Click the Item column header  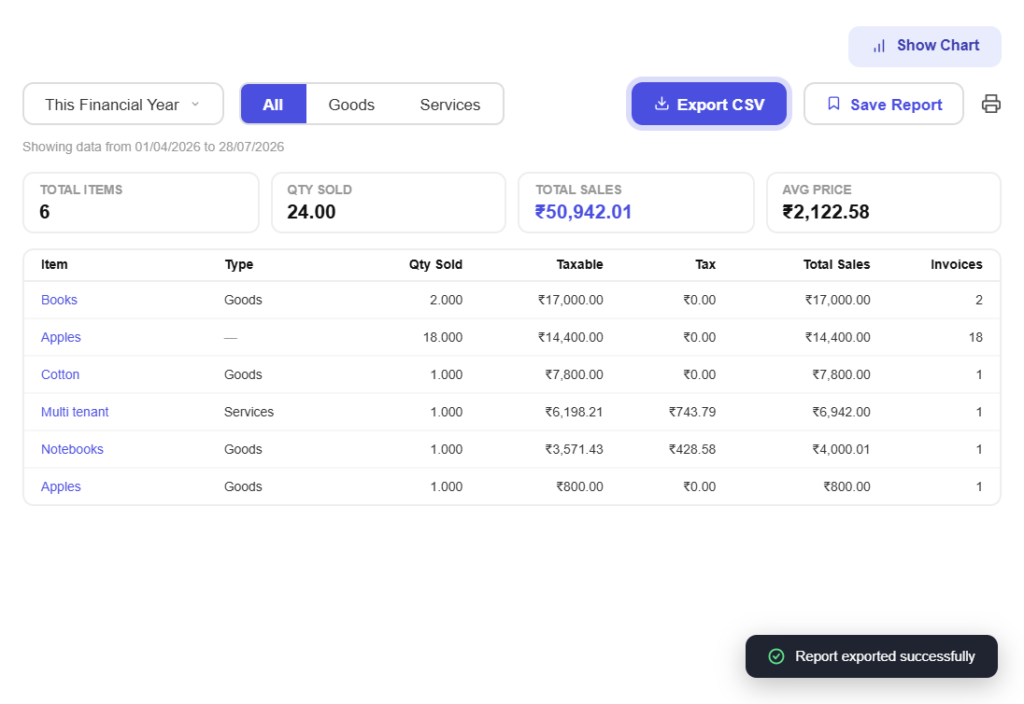(x=54, y=264)
